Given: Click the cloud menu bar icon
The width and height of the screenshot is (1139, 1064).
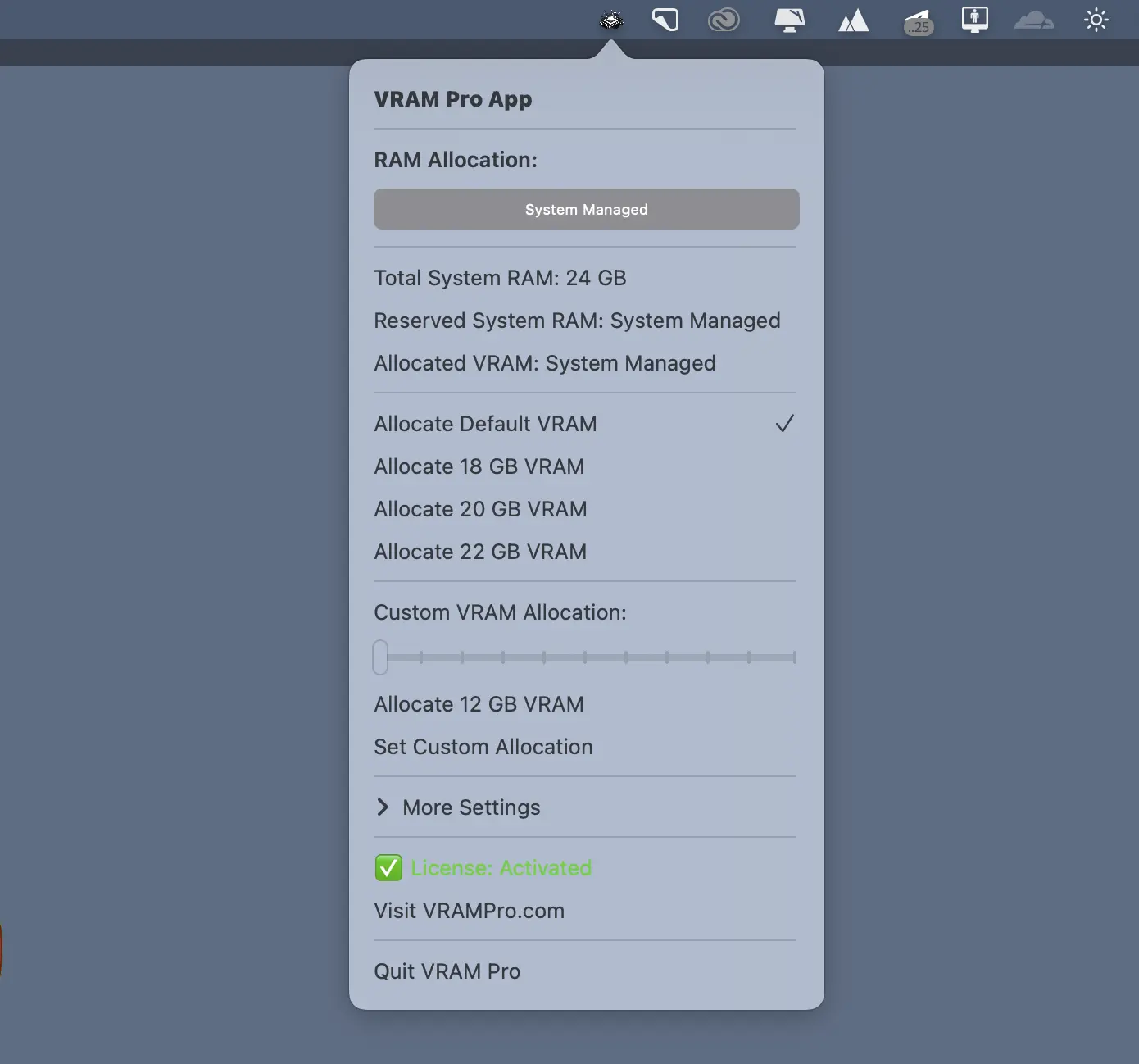Looking at the screenshot, I should coord(1034,20).
